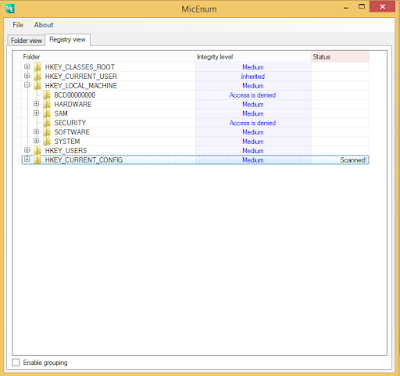This screenshot has width=400, height=376.
Task: Expand the HARDWARE subkey
Action: 36,104
